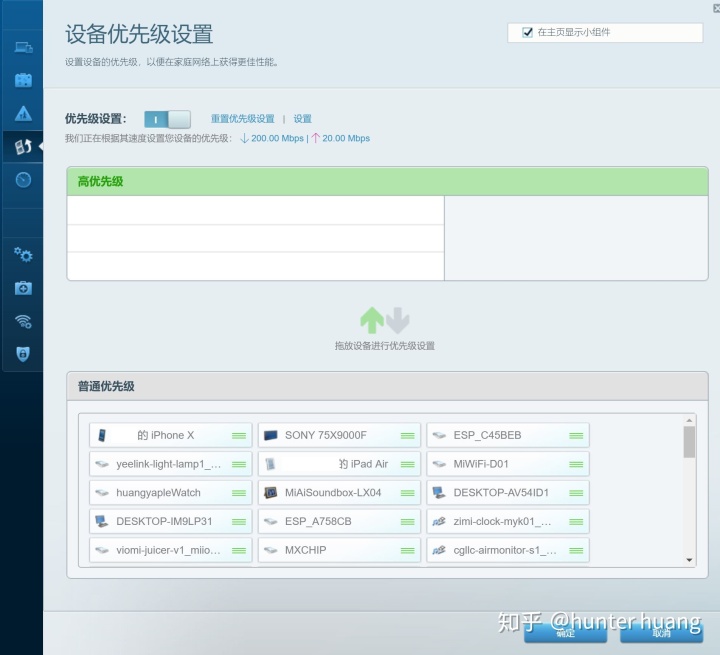This screenshot has width=720, height=655.
Task: Open the guest access briefcase icon
Action: pos(23,80)
